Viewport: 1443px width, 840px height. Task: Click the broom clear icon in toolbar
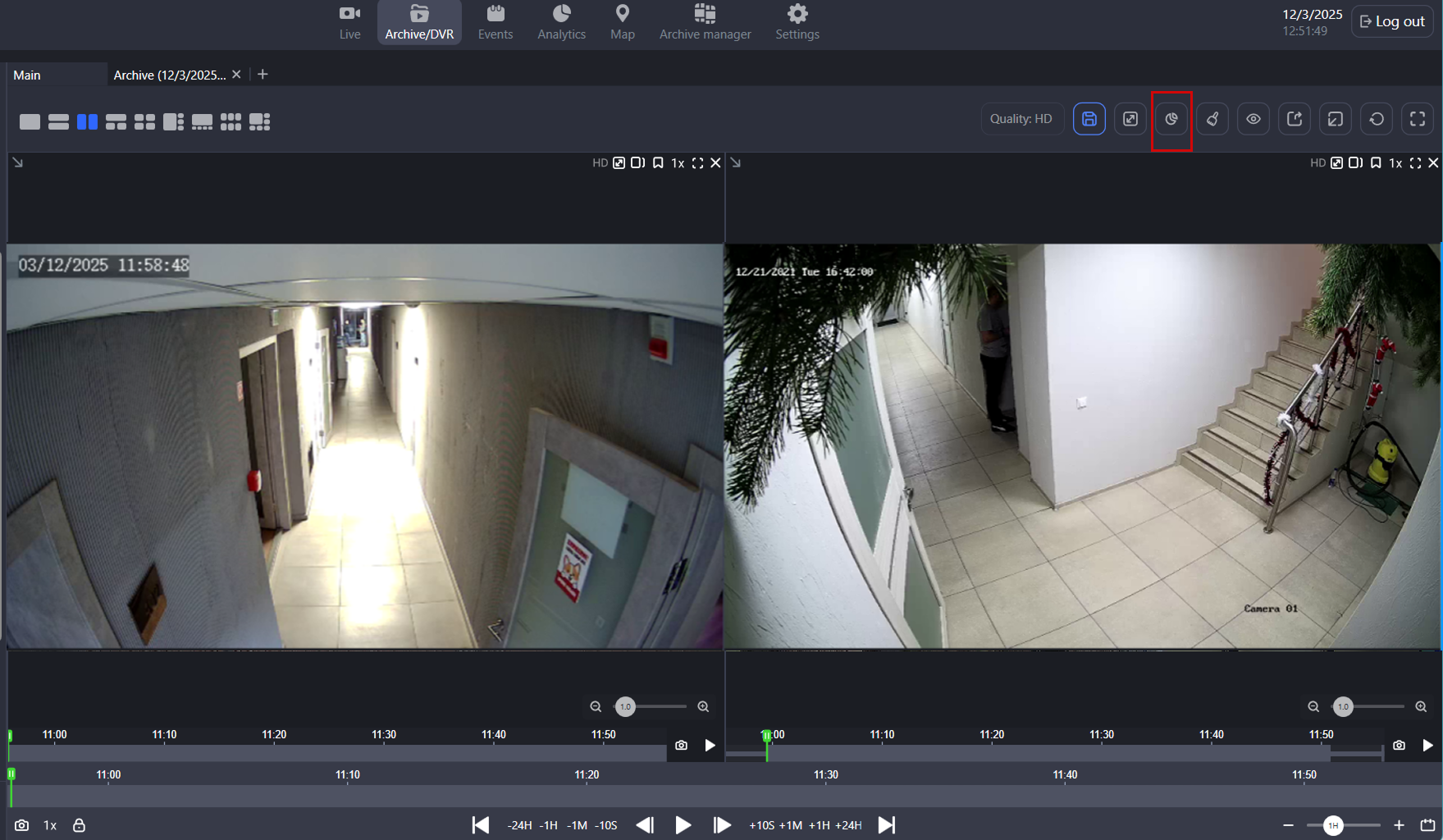point(1212,119)
